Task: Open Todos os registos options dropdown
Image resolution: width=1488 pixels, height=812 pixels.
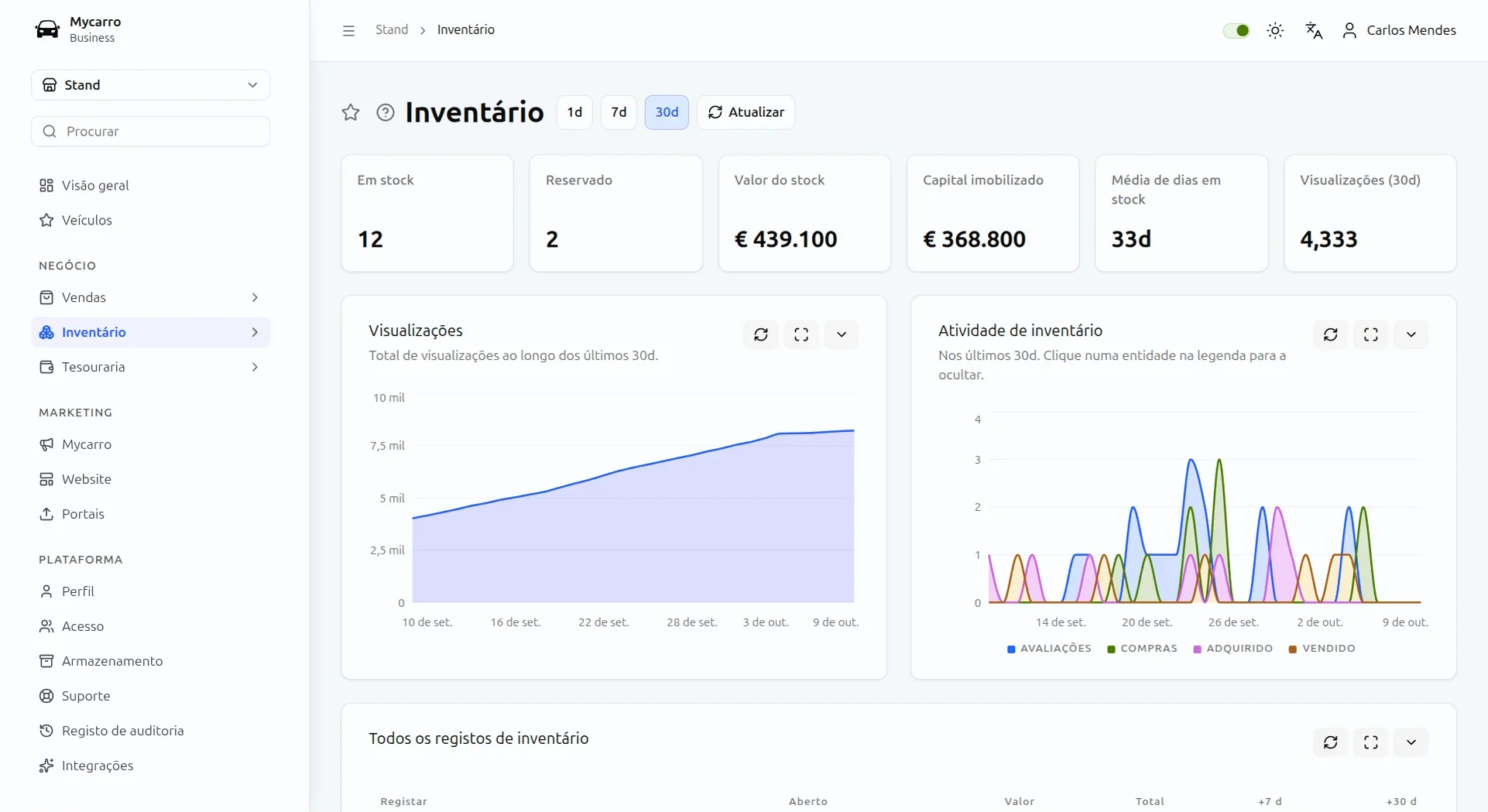Action: (1411, 742)
